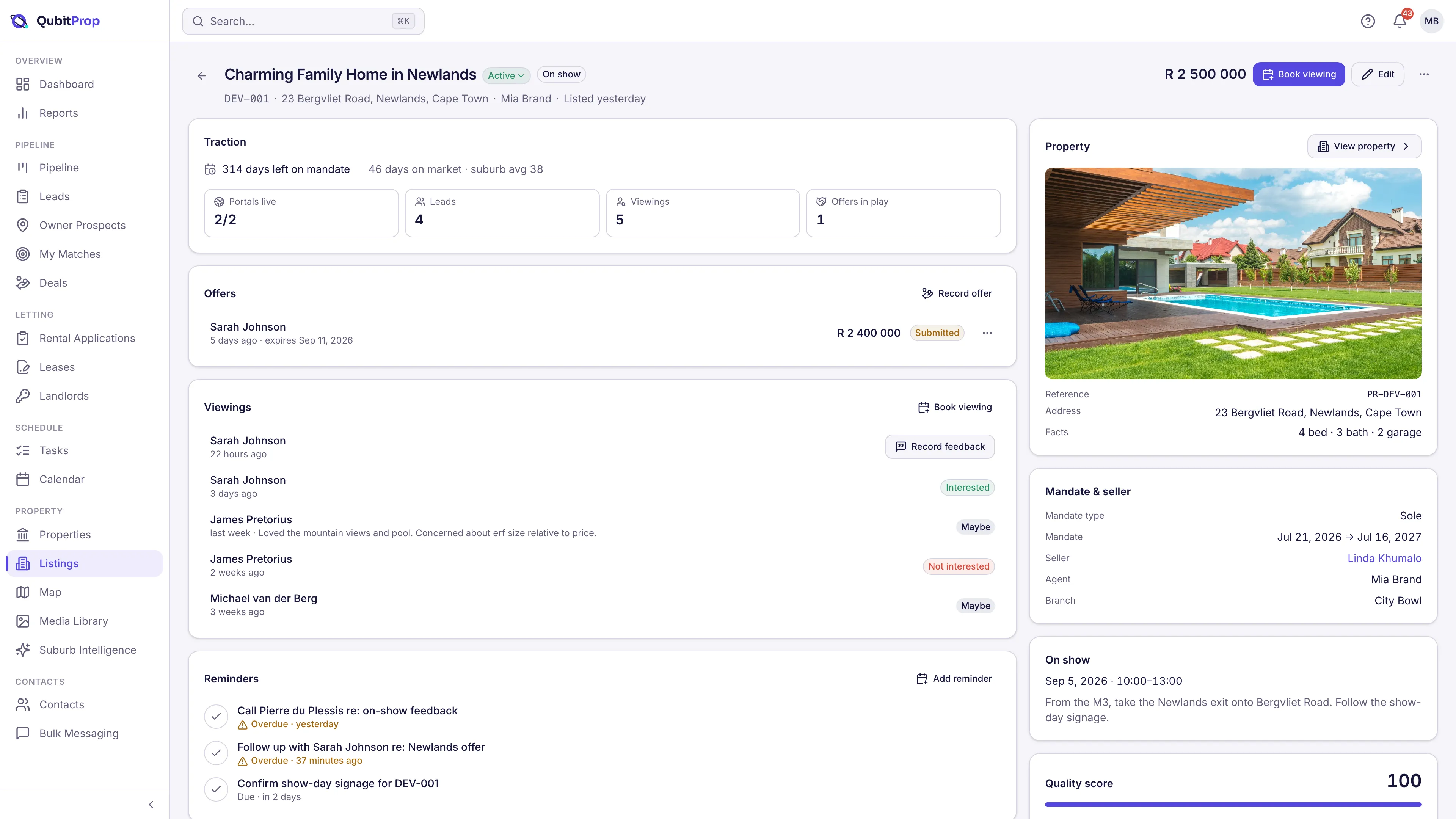Image resolution: width=1456 pixels, height=819 pixels.
Task: Click the Map icon in sidebar
Action: click(x=23, y=592)
